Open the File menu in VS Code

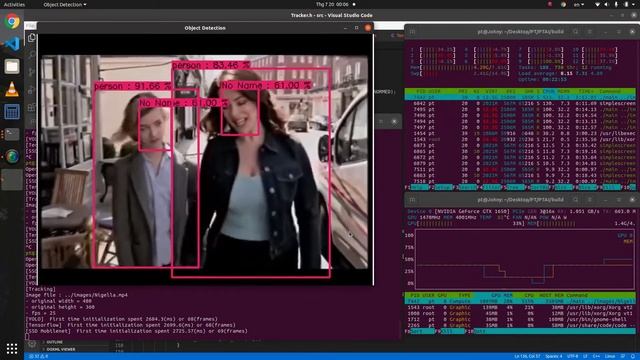pyautogui.click(x=31, y=26)
